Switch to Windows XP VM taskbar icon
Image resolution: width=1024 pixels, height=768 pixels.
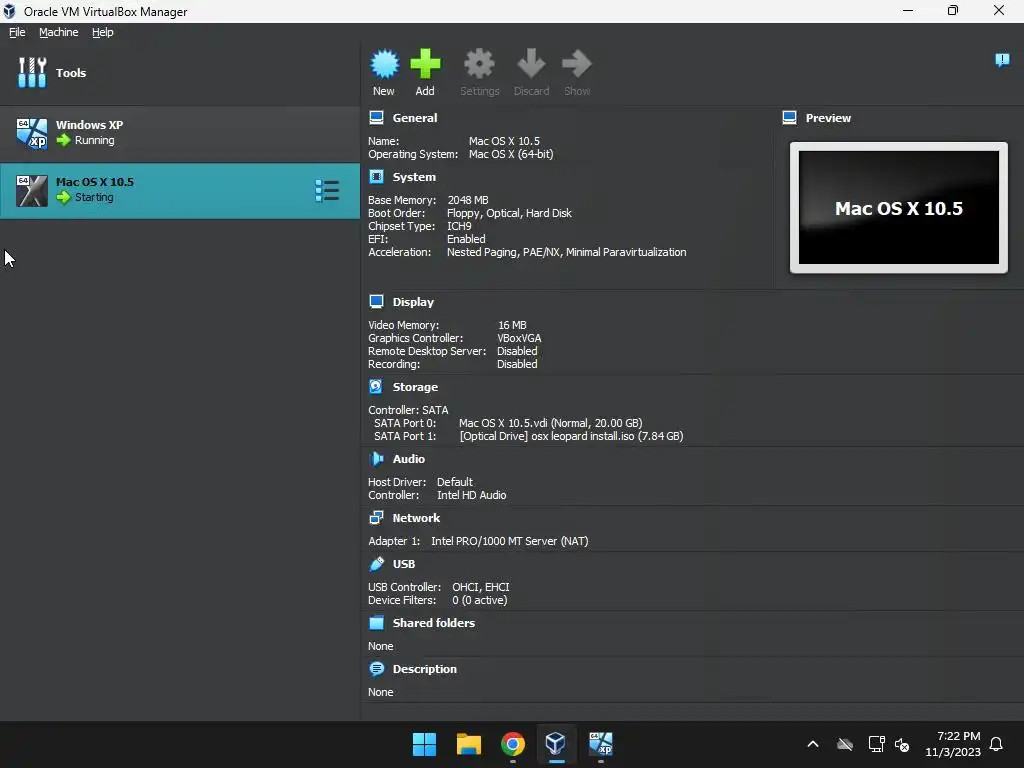point(601,744)
